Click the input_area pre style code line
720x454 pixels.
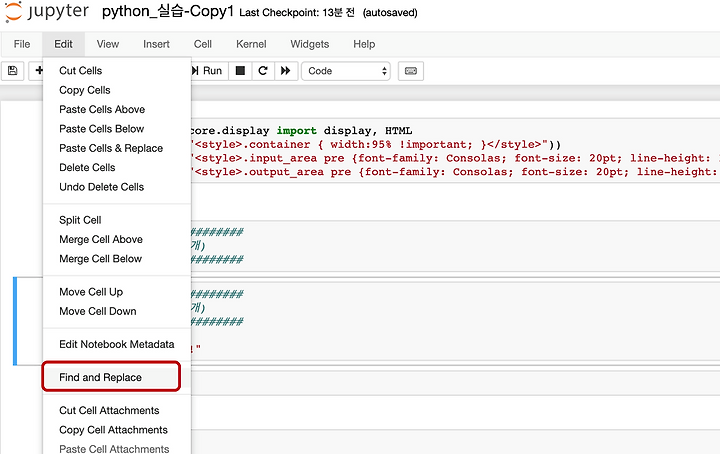(455, 158)
